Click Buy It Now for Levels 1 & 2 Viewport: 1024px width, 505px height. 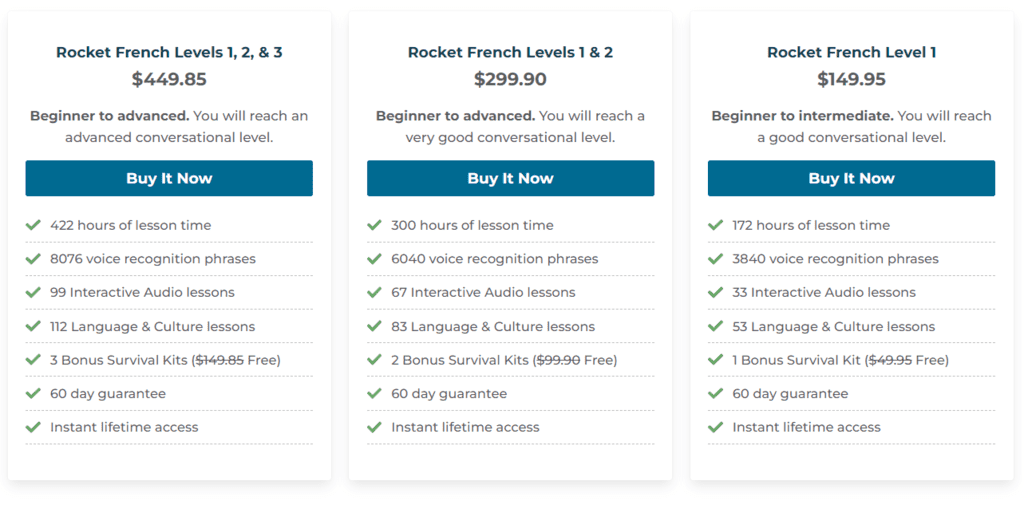510,178
